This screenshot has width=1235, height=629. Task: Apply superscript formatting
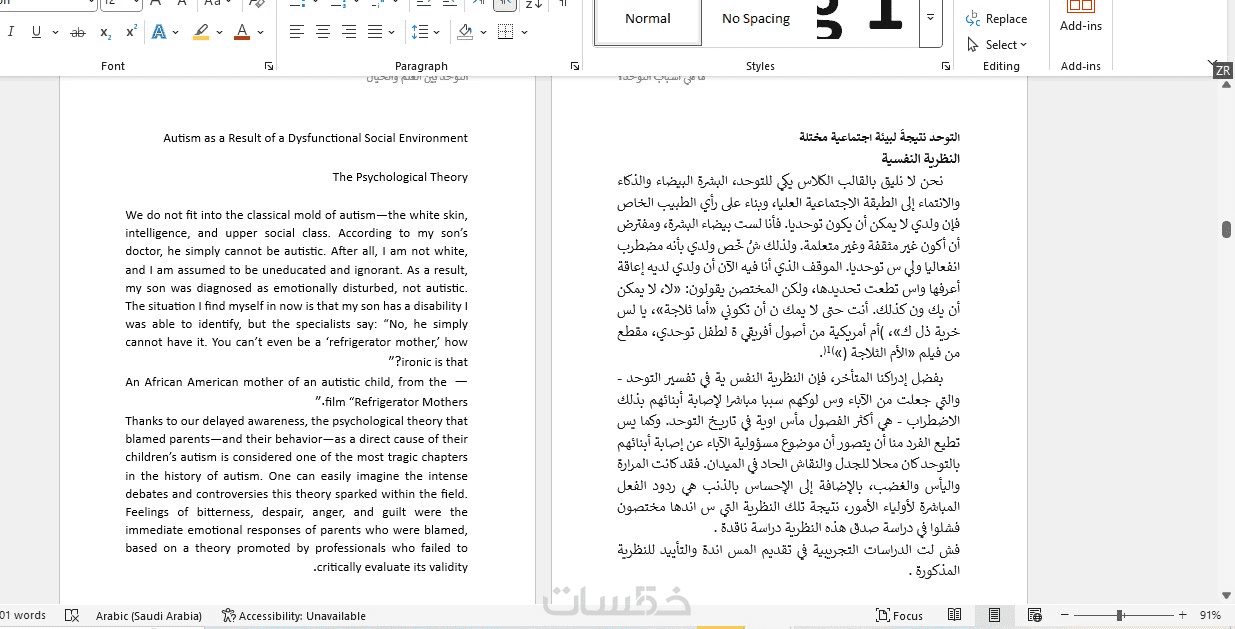pos(131,32)
